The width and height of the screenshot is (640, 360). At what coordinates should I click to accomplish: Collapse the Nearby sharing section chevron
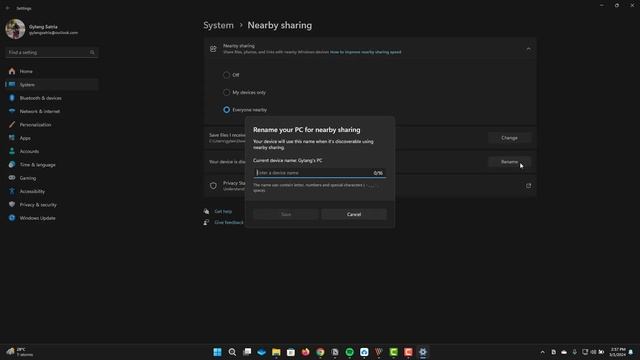[x=529, y=49]
